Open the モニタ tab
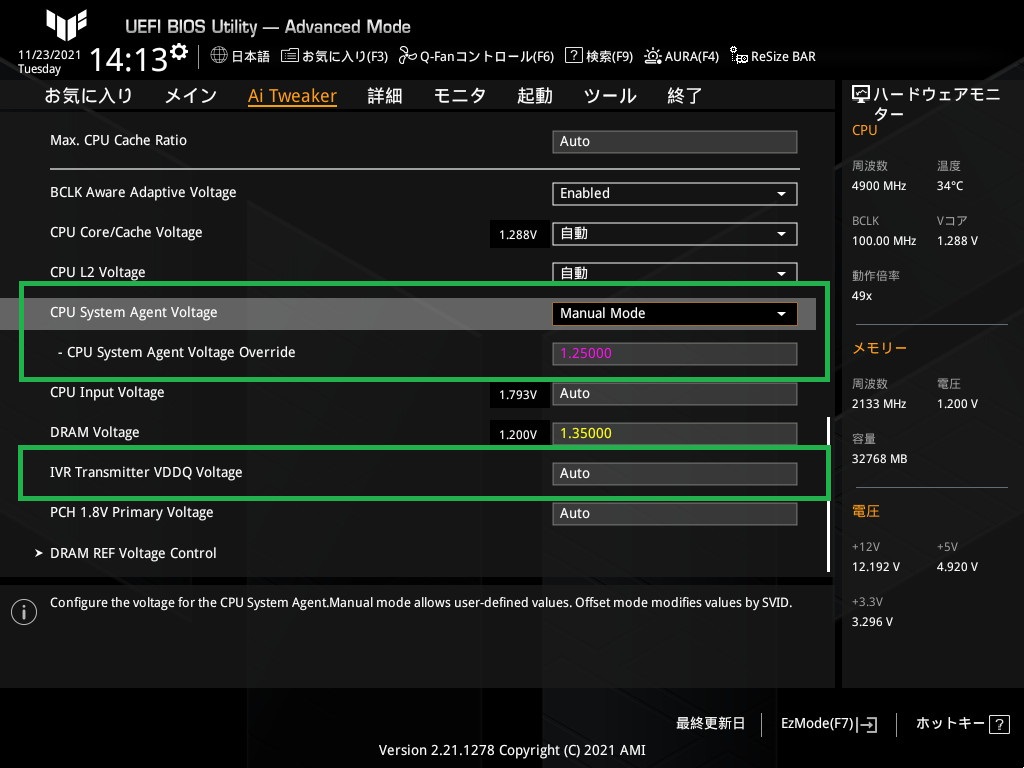The width and height of the screenshot is (1024, 768). coord(460,95)
